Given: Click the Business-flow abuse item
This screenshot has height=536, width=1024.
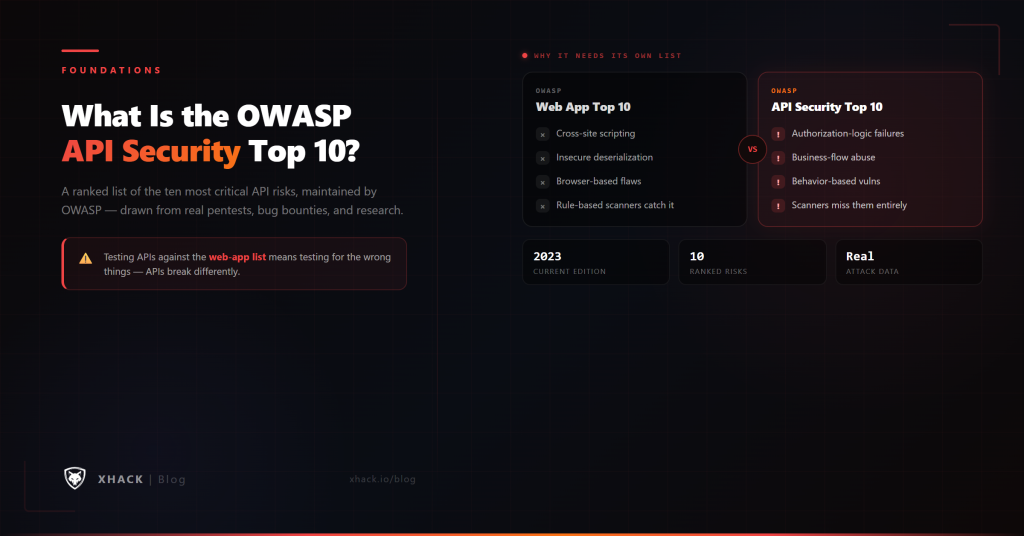Looking at the screenshot, I should click(x=833, y=157).
